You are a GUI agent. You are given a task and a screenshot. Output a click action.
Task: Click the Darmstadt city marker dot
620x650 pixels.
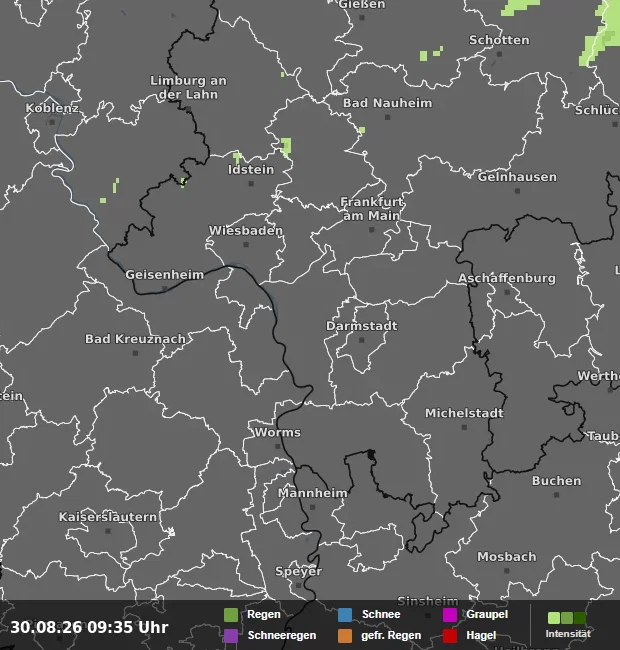click(x=362, y=340)
